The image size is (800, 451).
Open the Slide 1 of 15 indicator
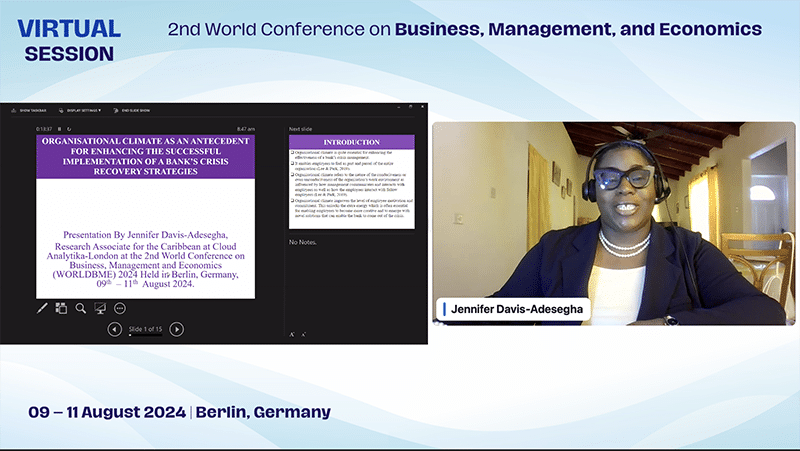click(145, 329)
